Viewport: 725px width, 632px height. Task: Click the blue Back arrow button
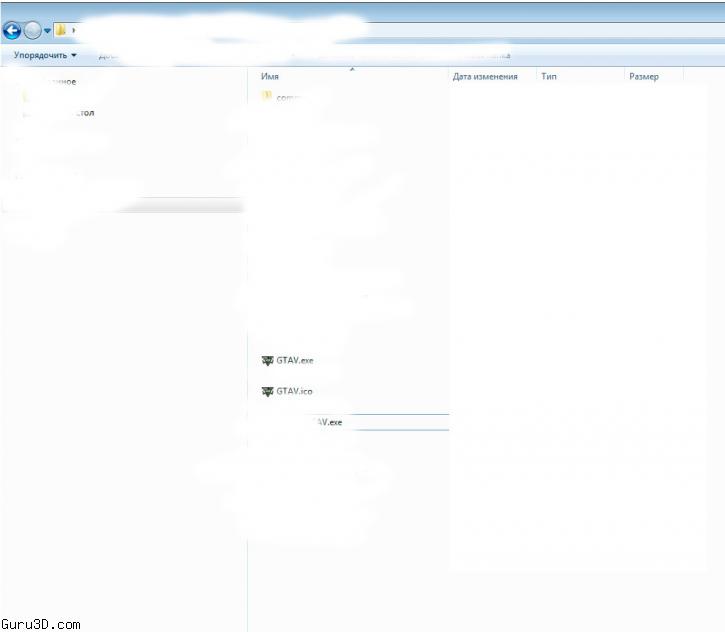[x=12, y=31]
